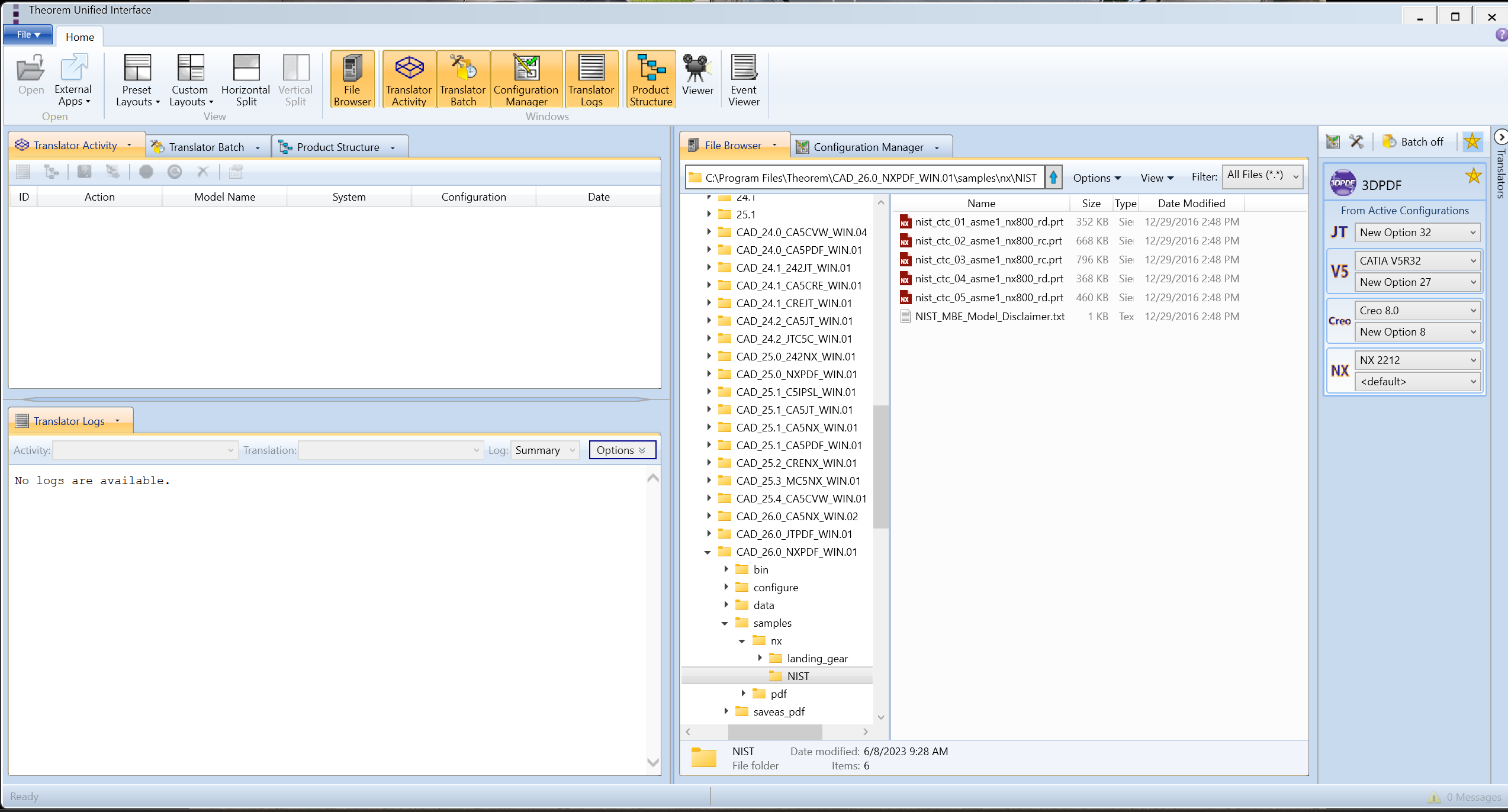Toggle the Translator Activity ribbon button
This screenshot has height=812, width=1508.
[409, 79]
